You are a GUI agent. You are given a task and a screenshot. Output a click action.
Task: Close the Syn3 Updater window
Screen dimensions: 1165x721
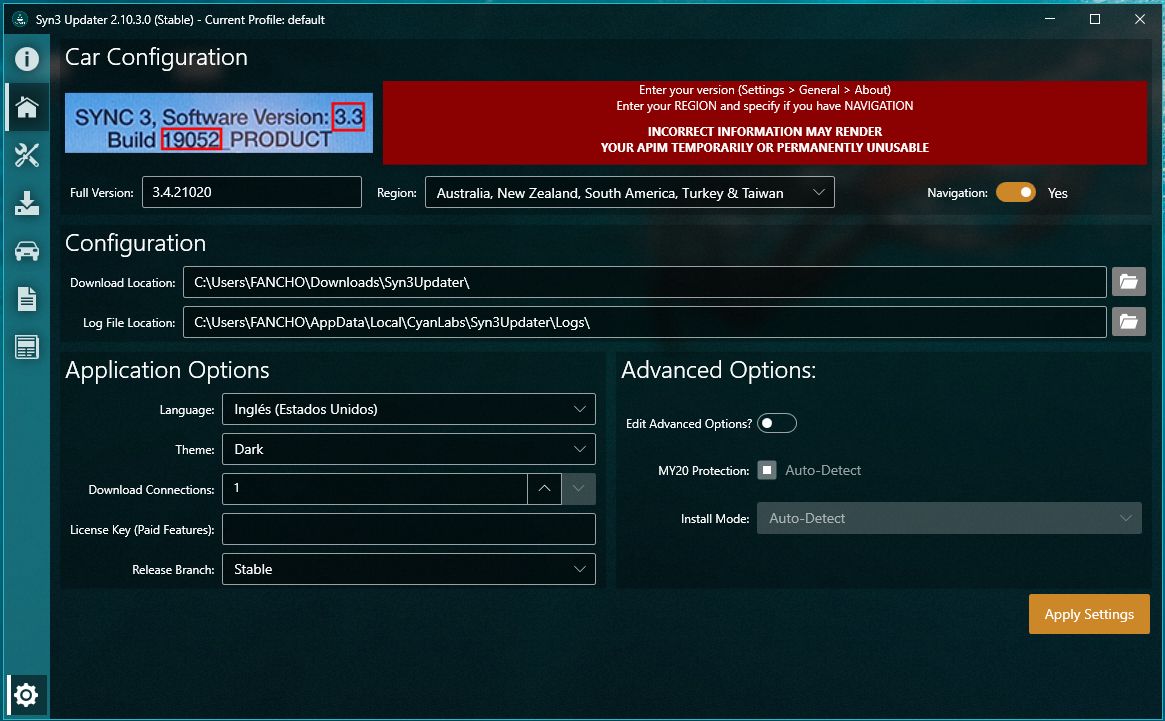1140,19
